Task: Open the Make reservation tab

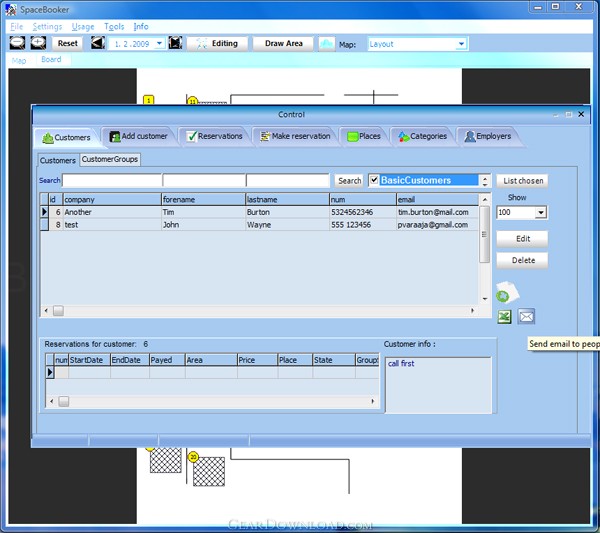Action: 295,136
